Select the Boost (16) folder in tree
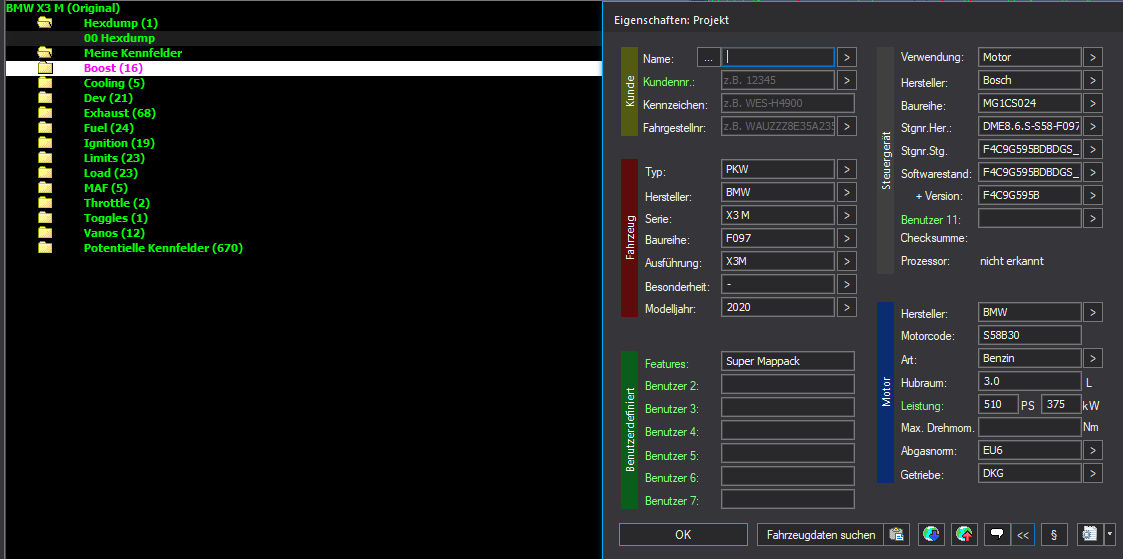Viewport: 1123px width, 559px height. pos(113,68)
